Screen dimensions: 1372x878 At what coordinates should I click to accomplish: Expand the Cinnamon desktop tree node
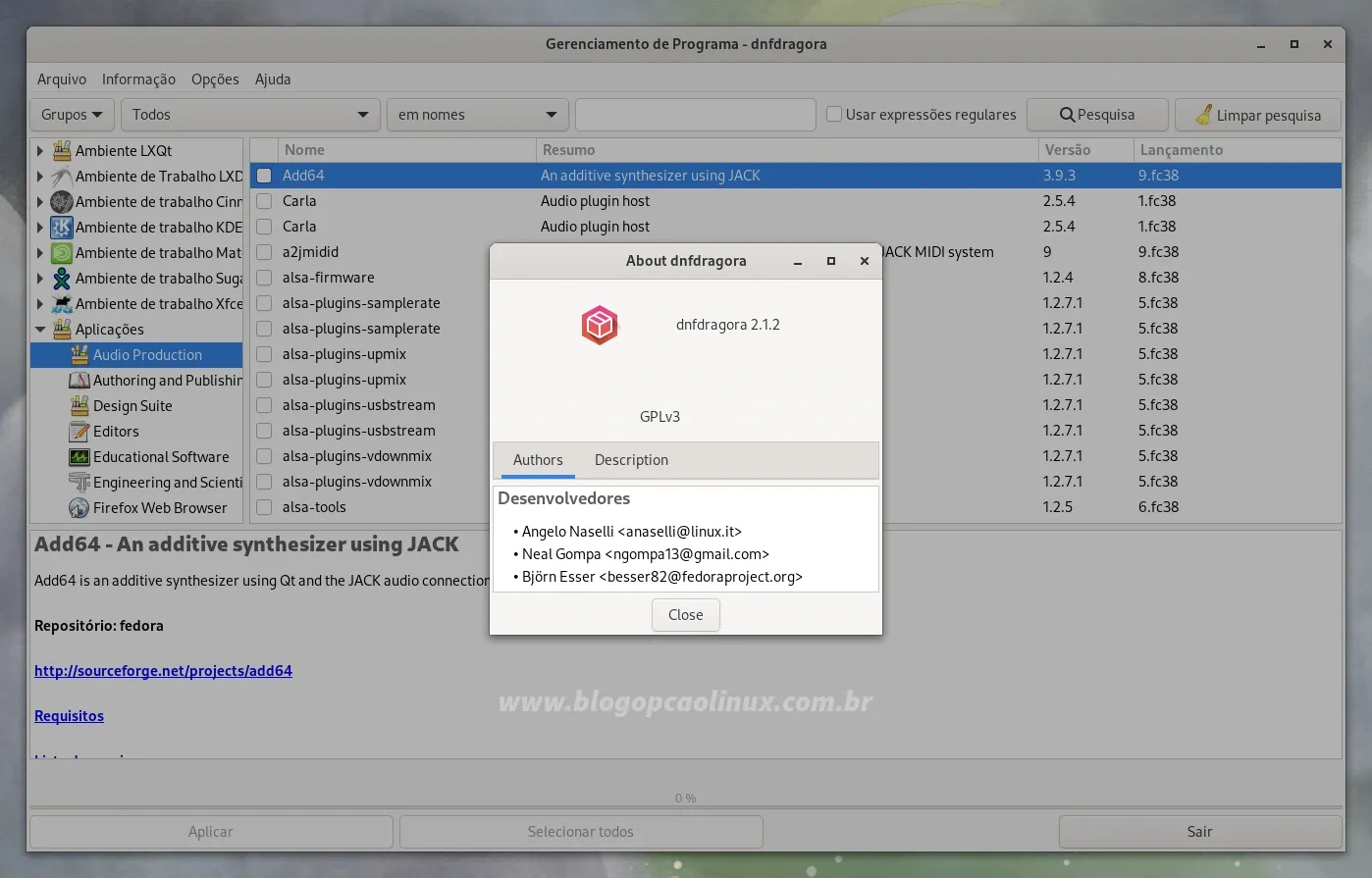click(40, 201)
